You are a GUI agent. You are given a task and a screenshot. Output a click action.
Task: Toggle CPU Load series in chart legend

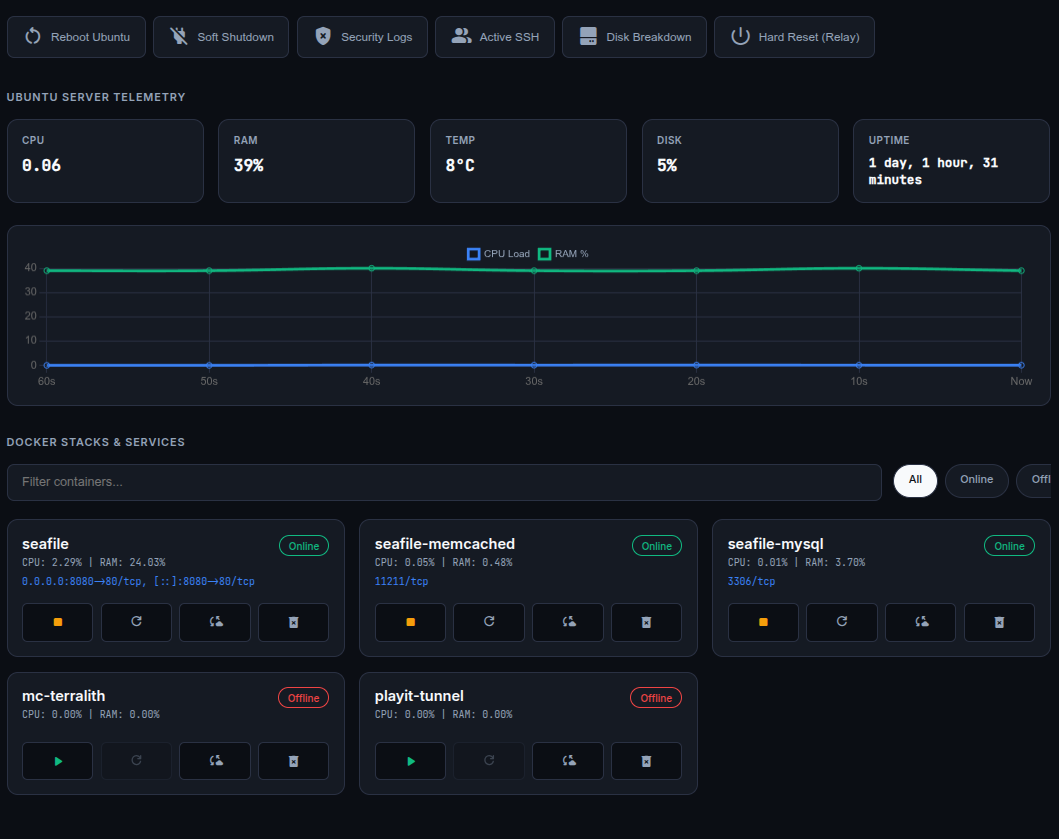point(498,254)
